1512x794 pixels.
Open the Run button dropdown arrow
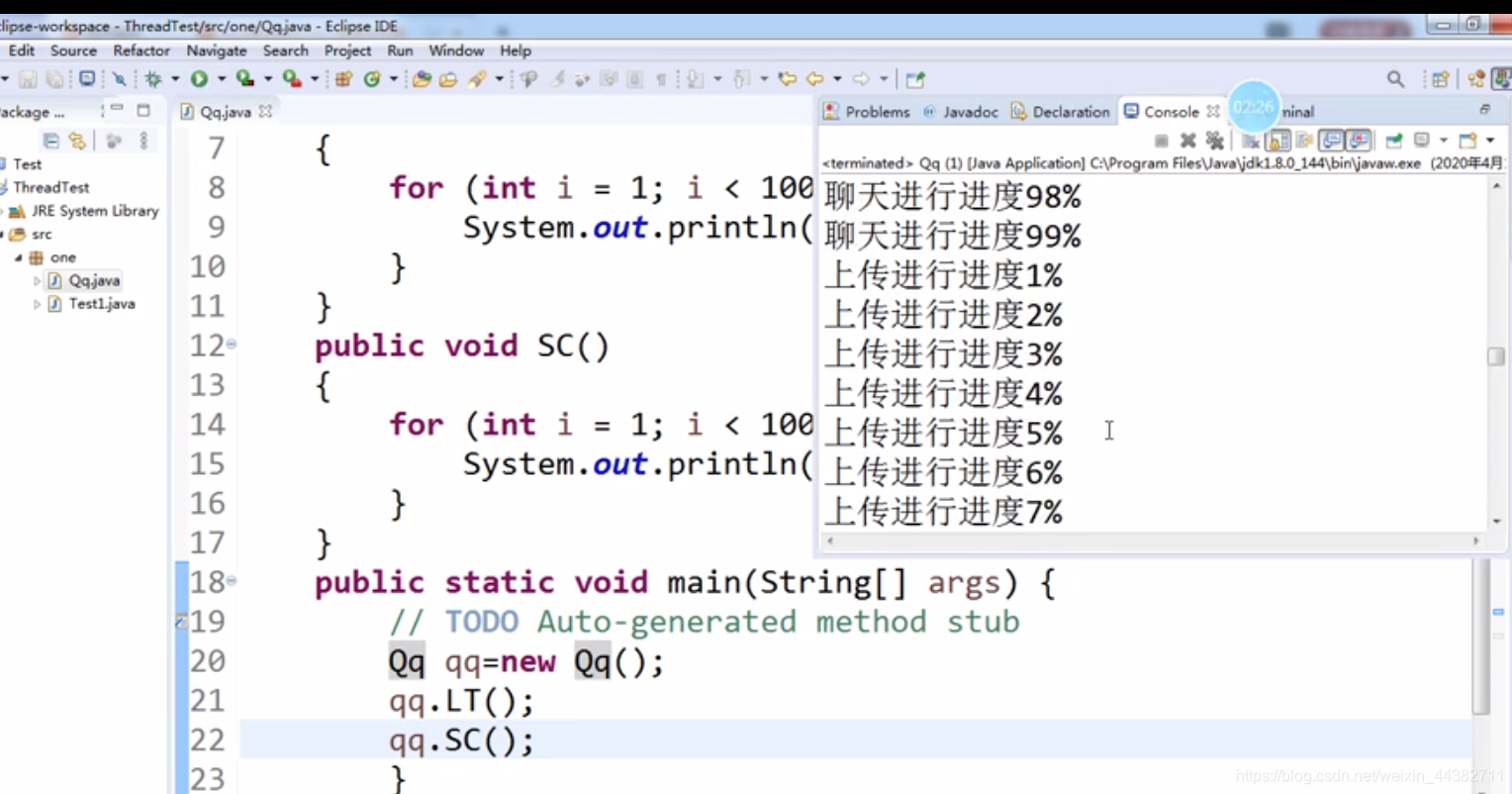coord(221,79)
